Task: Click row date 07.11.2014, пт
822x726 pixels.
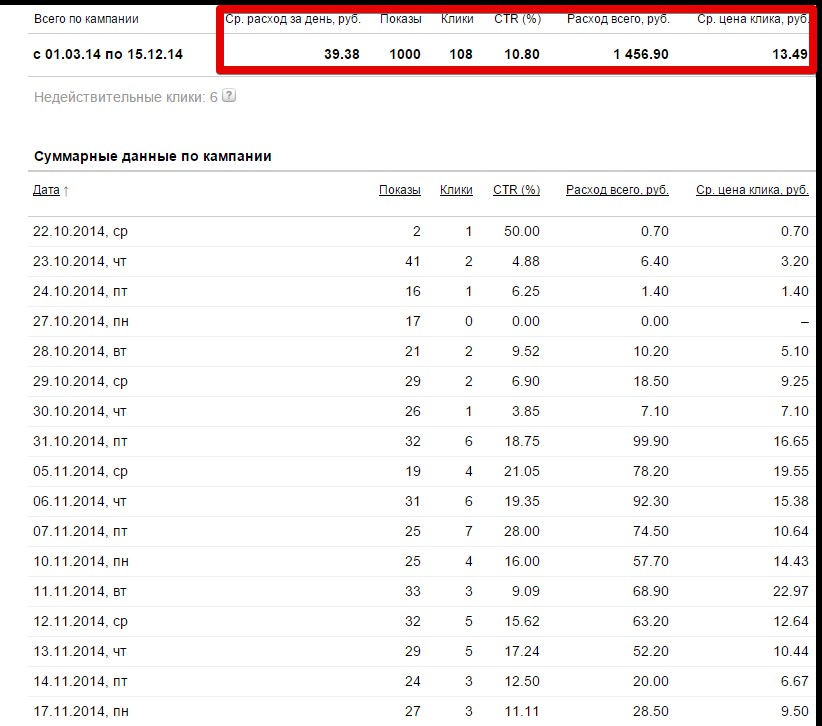Action: [x=80, y=531]
